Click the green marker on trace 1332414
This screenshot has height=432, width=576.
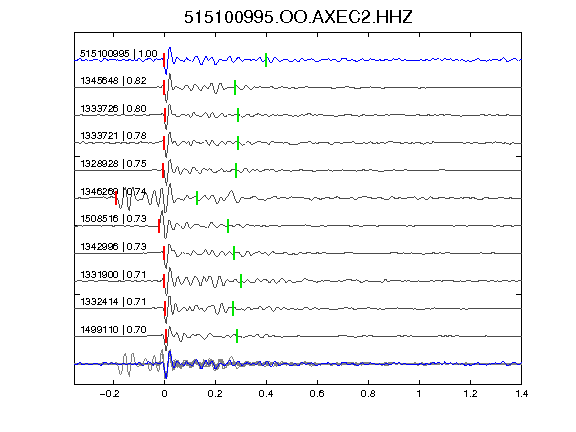pyautogui.click(x=233, y=309)
